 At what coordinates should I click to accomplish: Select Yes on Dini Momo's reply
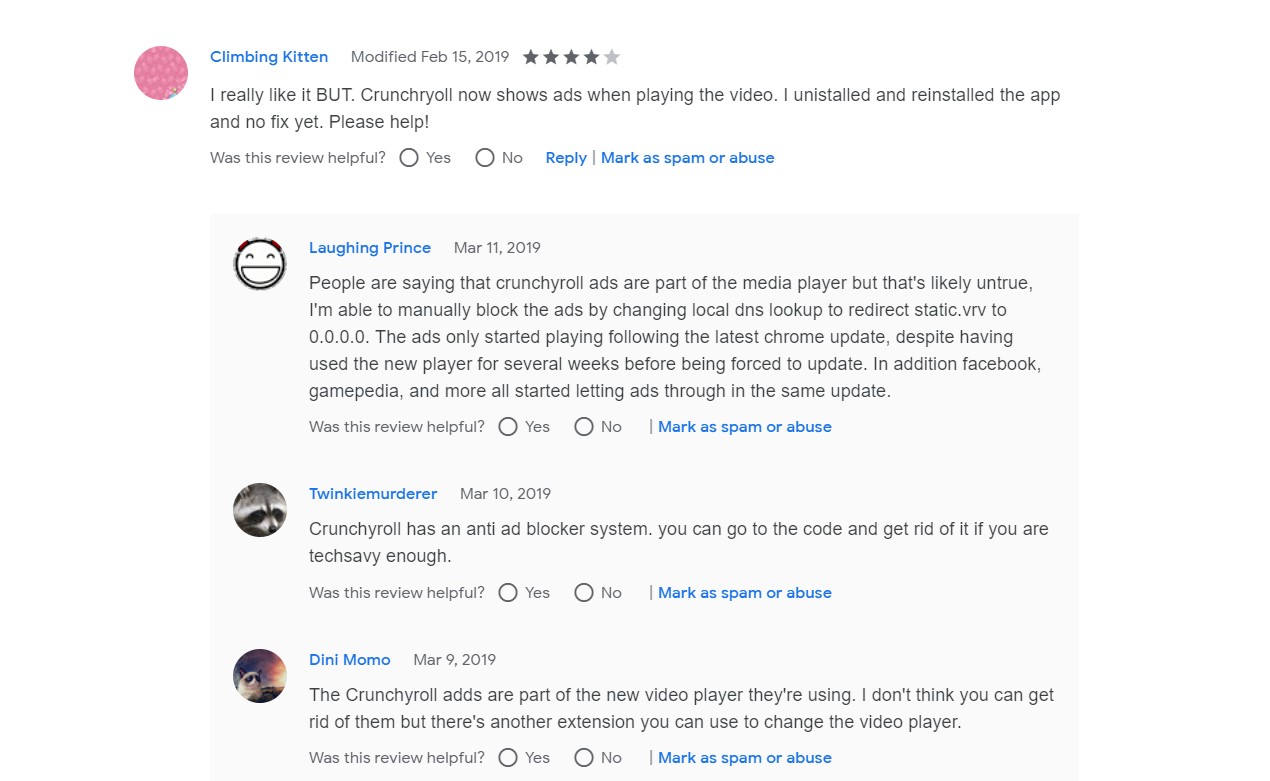[508, 758]
